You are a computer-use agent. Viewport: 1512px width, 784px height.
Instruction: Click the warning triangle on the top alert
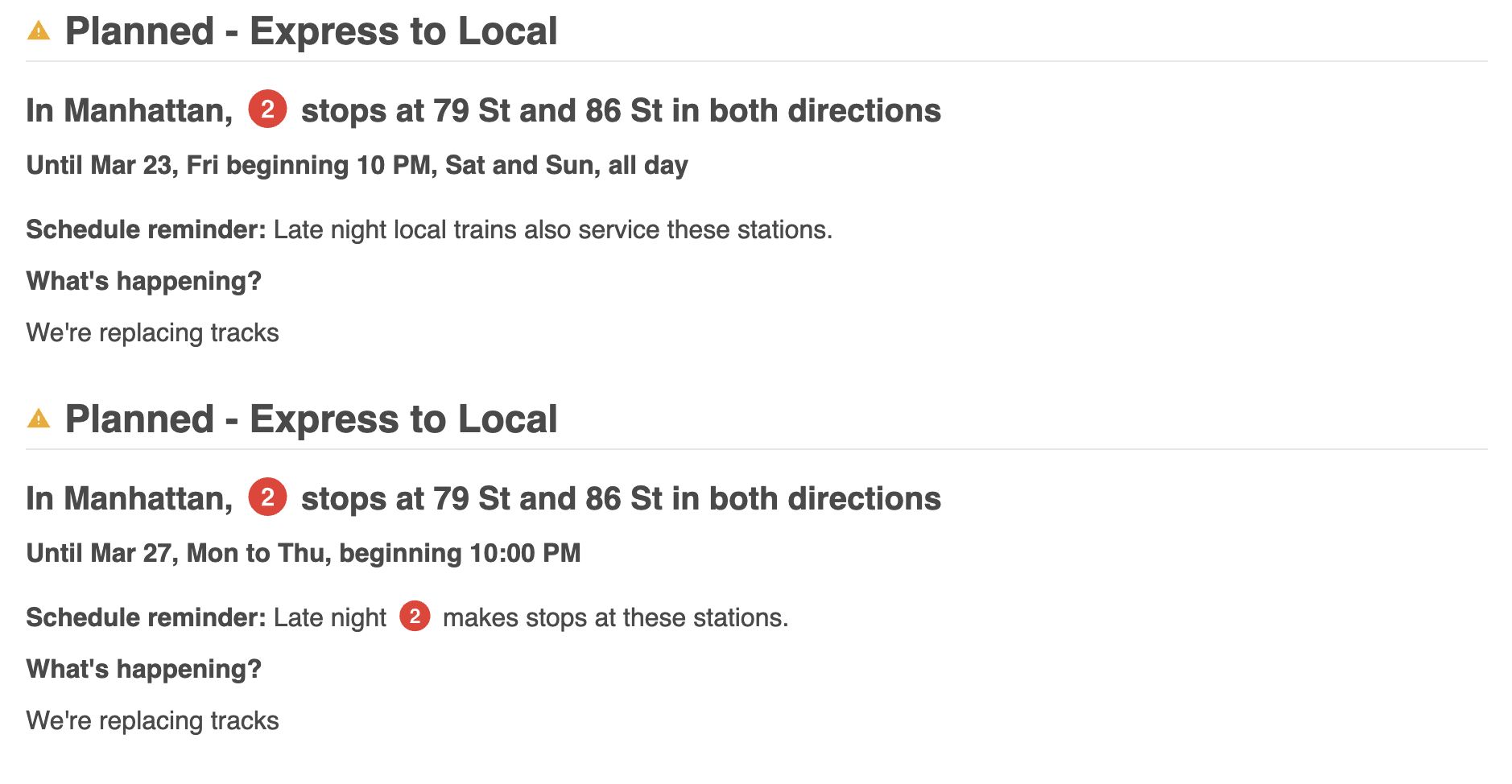click(x=39, y=32)
